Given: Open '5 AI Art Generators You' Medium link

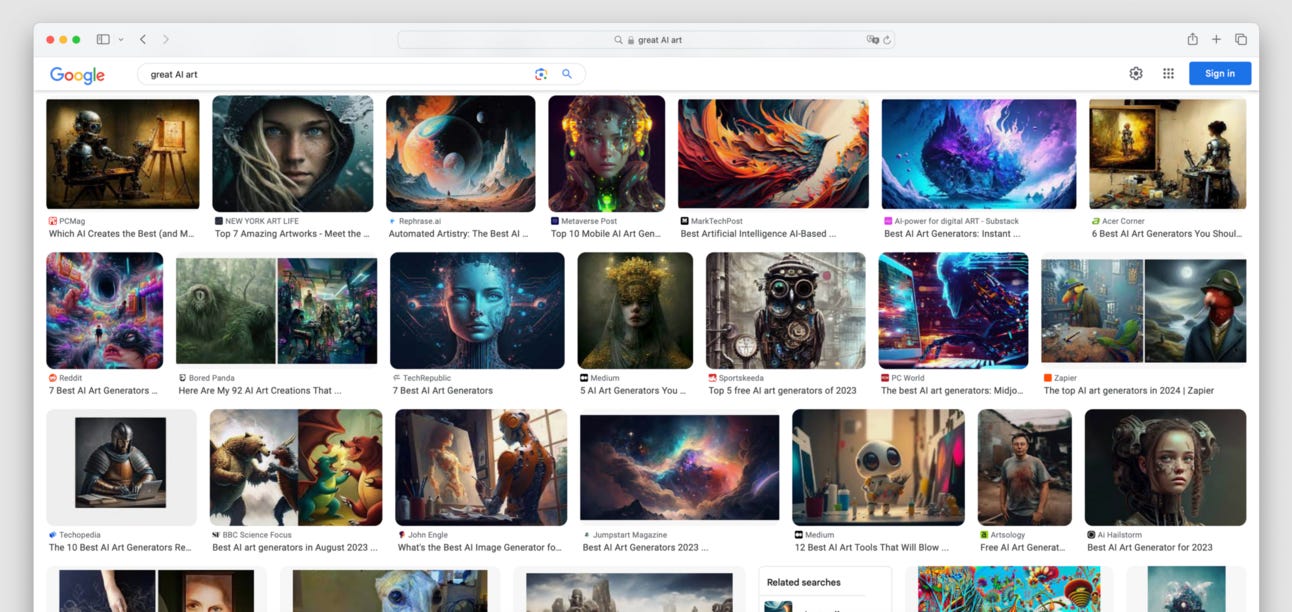Looking at the screenshot, I should coord(633,391).
